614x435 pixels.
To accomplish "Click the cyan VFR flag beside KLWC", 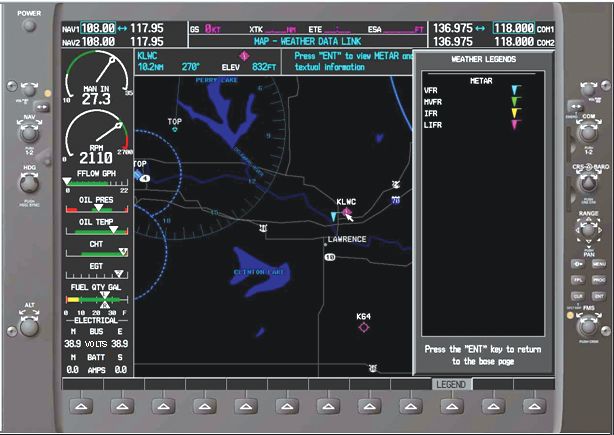I will click(334, 217).
